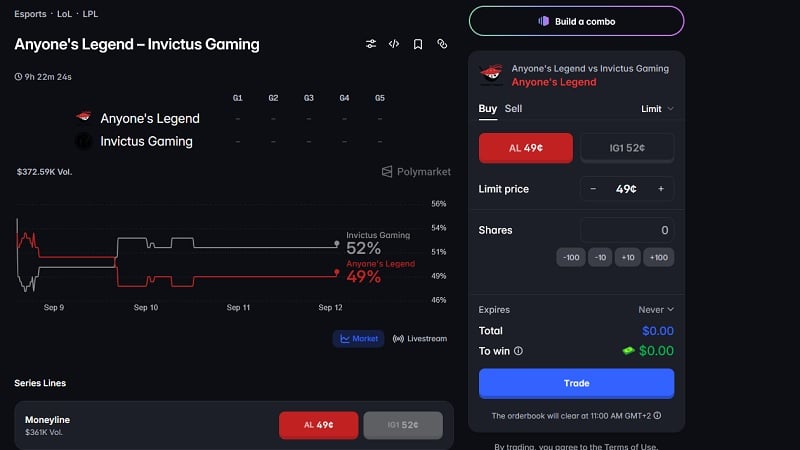Open the chart settings sliders icon
The width and height of the screenshot is (800, 450).
(x=371, y=44)
